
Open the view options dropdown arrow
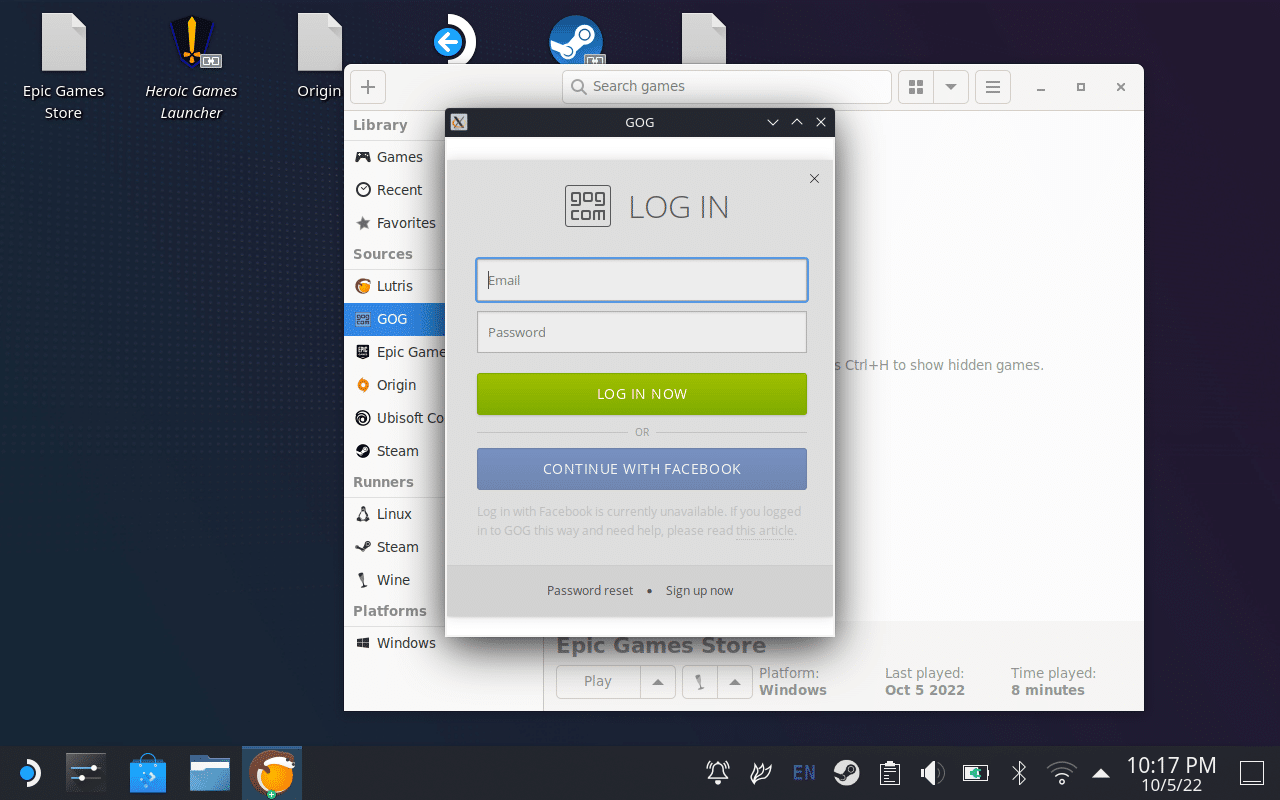click(951, 87)
